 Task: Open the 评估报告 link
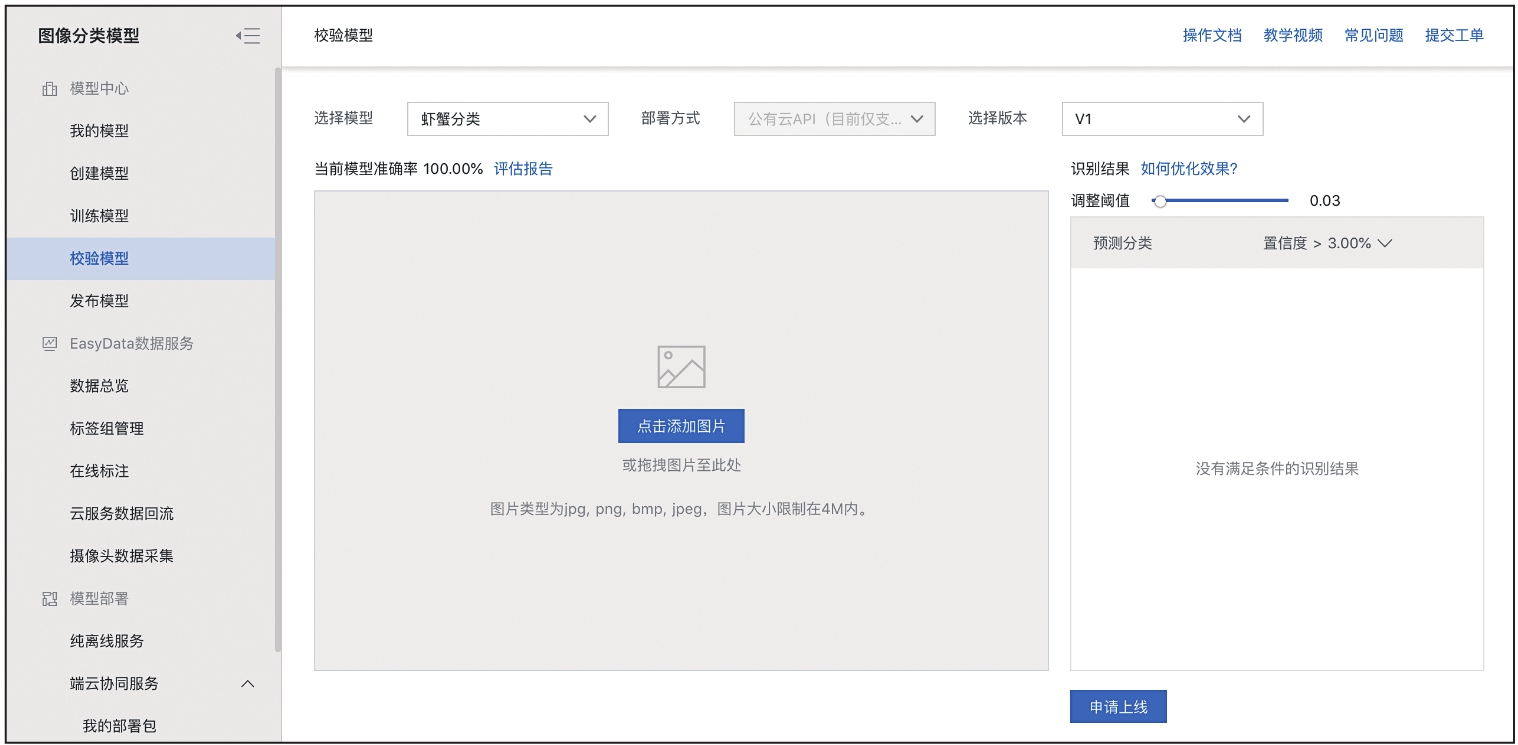(x=523, y=169)
